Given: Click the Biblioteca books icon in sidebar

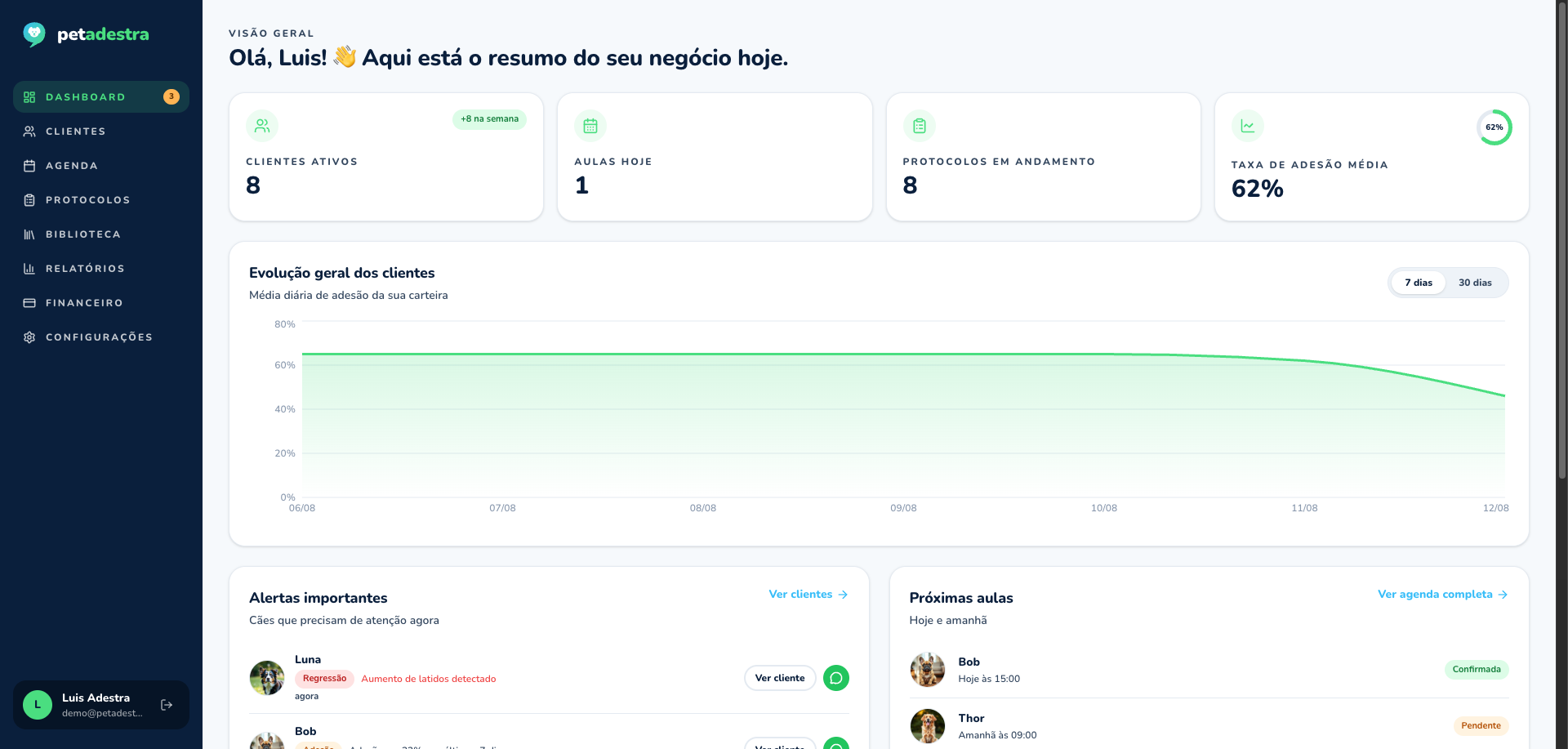Looking at the screenshot, I should [29, 234].
